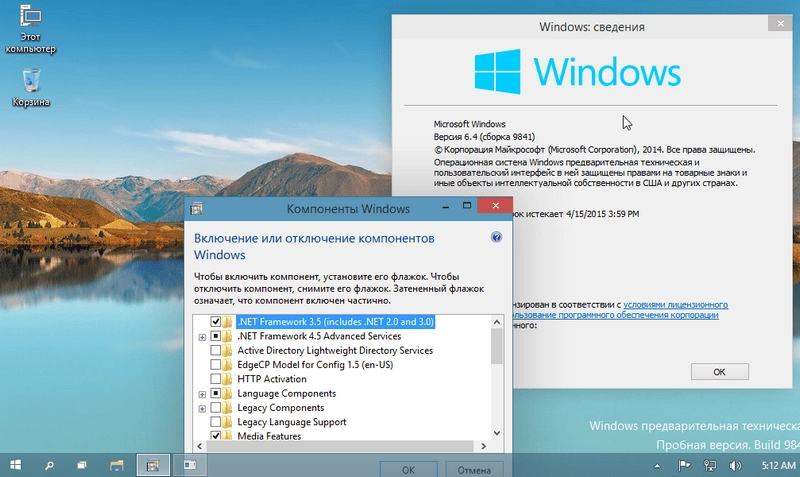This screenshot has height=477, width=800.
Task: Open Task View on the taskbar
Action: (x=82, y=465)
